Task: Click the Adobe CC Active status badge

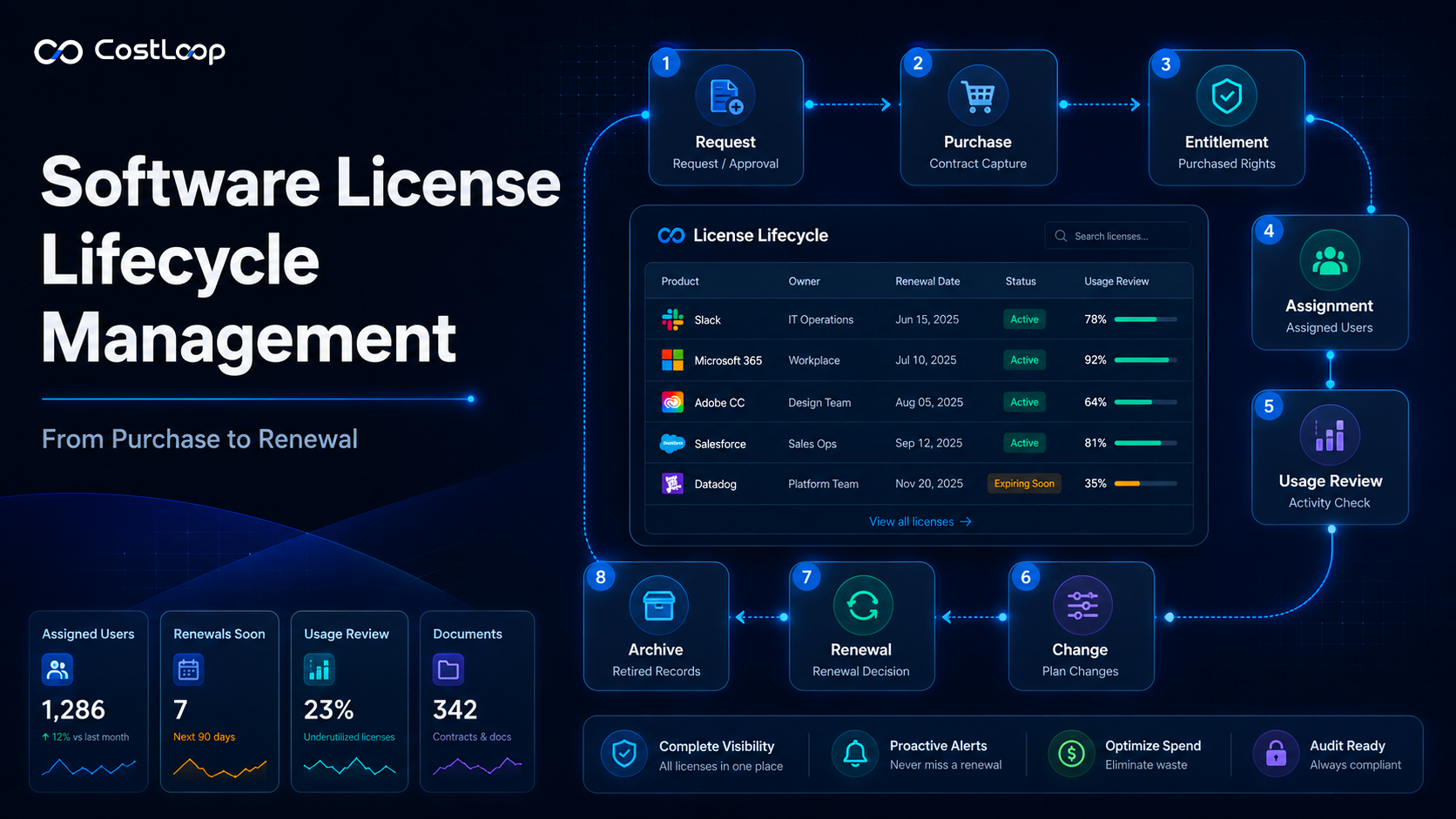Action: click(x=1024, y=402)
